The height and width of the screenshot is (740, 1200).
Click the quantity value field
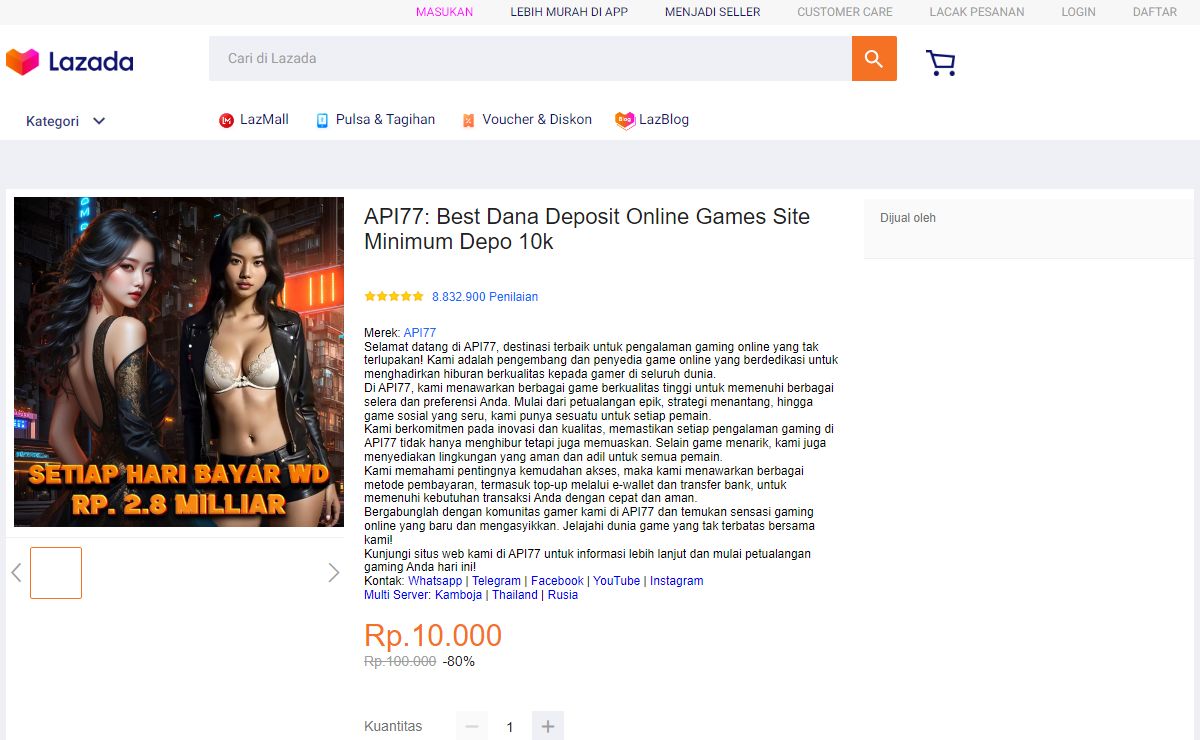coord(510,727)
